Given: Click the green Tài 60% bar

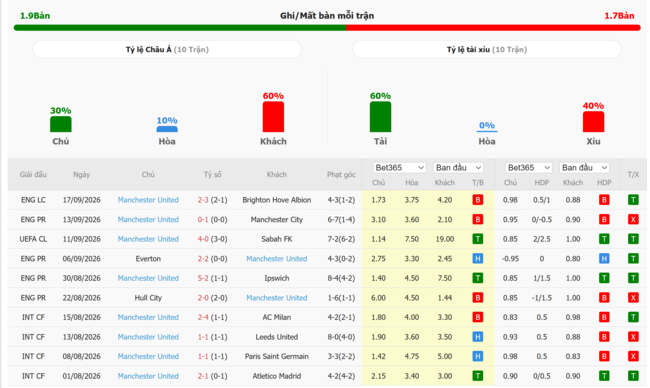Looking at the screenshot, I should (380, 117).
